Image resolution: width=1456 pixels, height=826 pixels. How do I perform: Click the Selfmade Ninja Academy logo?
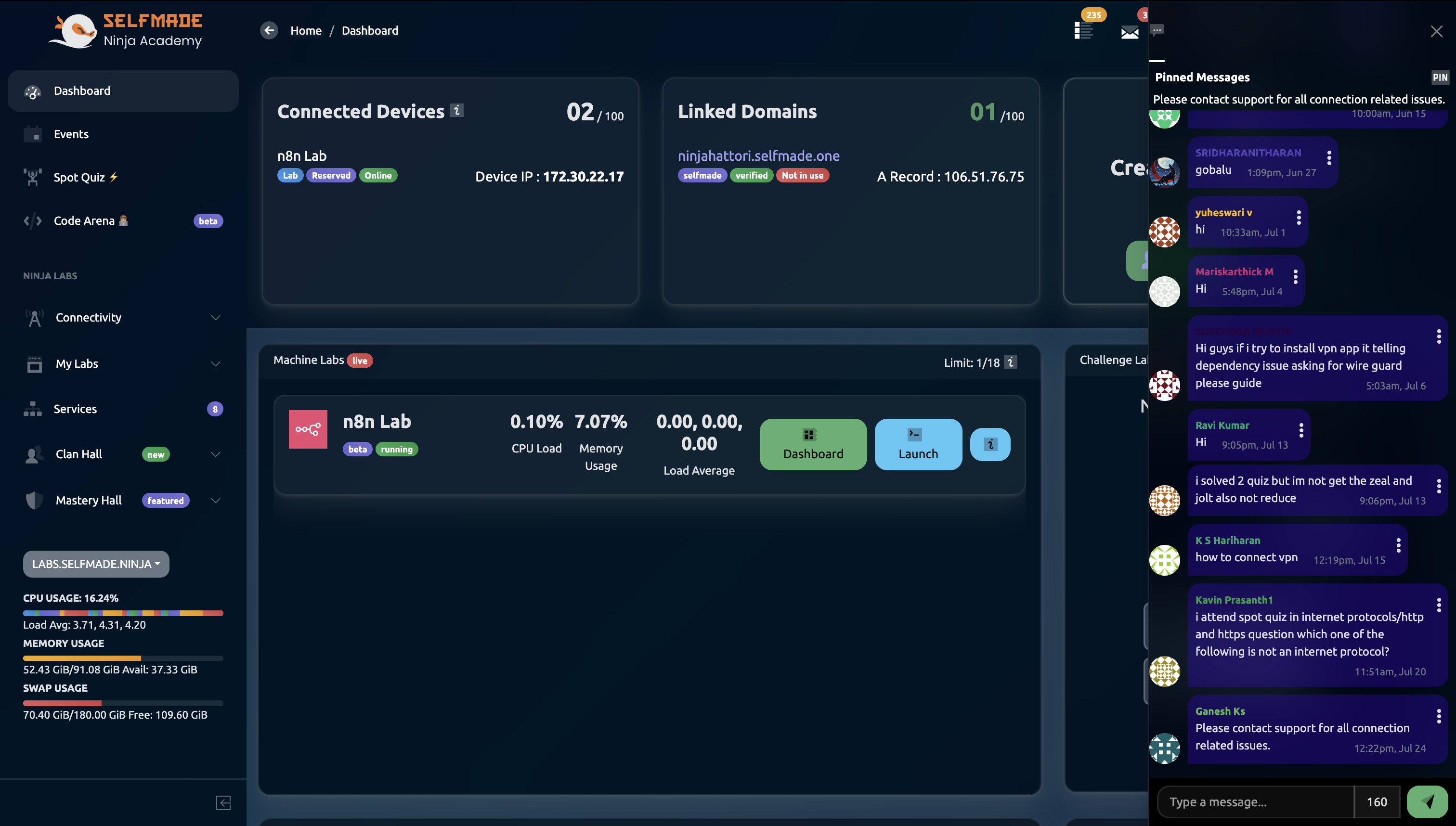125,31
